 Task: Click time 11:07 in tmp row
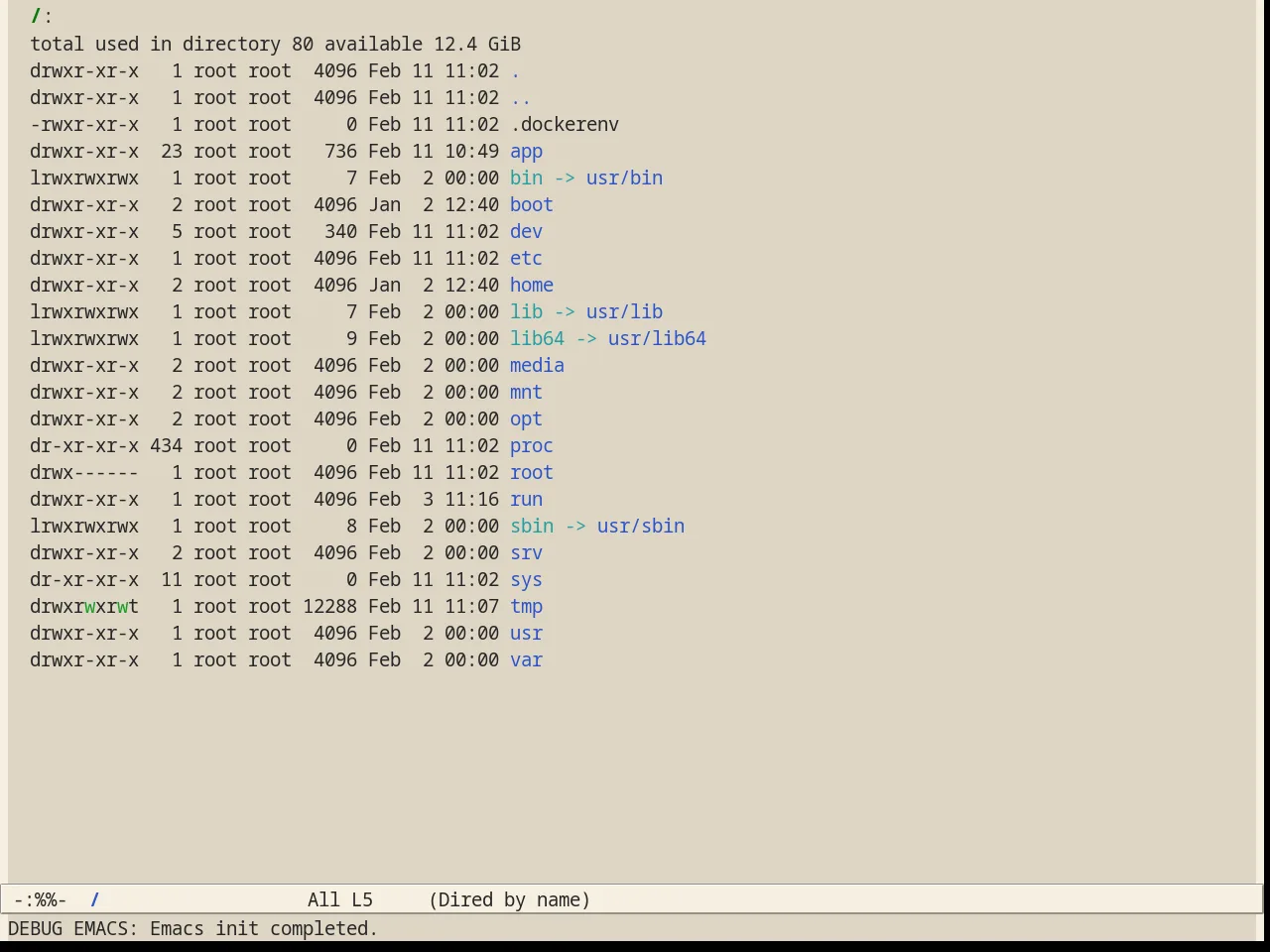coord(471,607)
